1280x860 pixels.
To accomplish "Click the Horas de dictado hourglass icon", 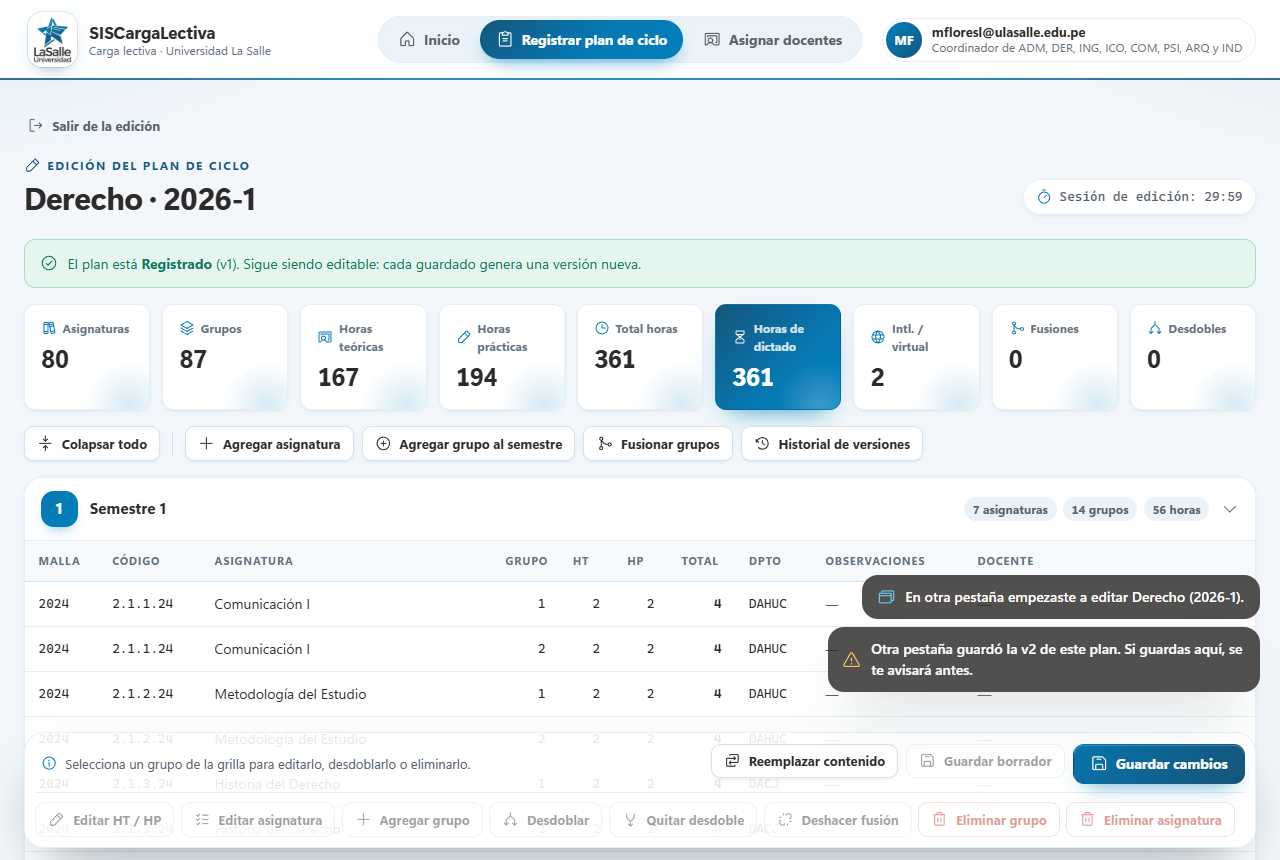I will tap(740, 337).
